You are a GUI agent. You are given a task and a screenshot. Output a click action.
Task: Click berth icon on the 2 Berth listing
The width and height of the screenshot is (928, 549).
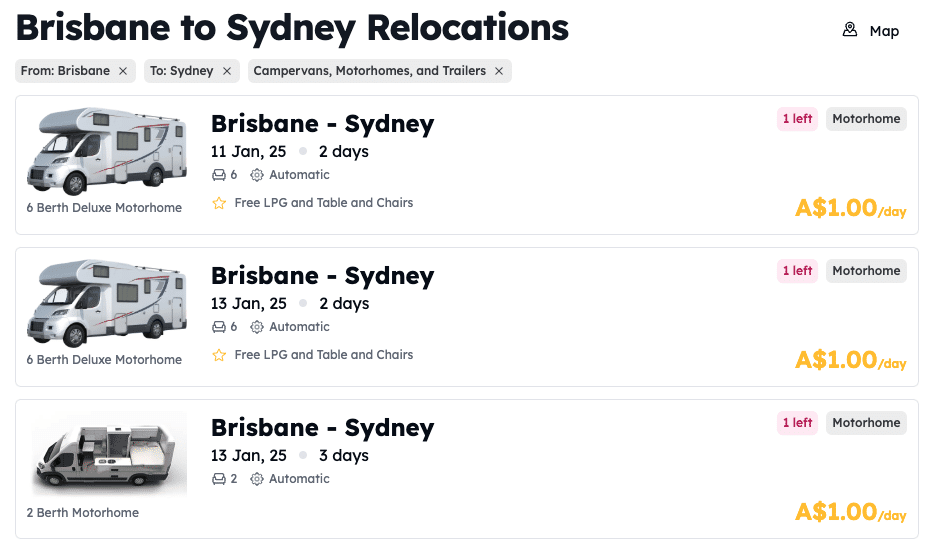(x=219, y=479)
